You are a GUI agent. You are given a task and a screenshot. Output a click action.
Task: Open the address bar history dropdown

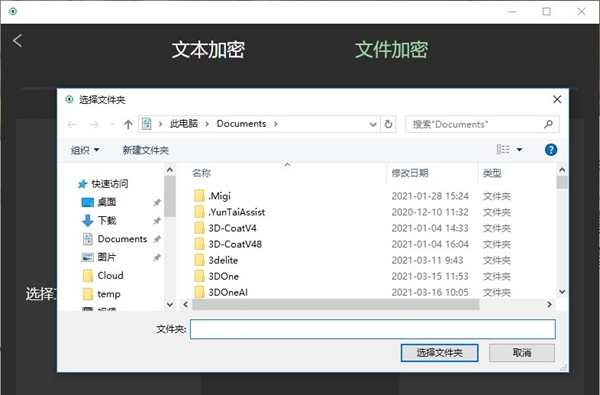coord(373,124)
